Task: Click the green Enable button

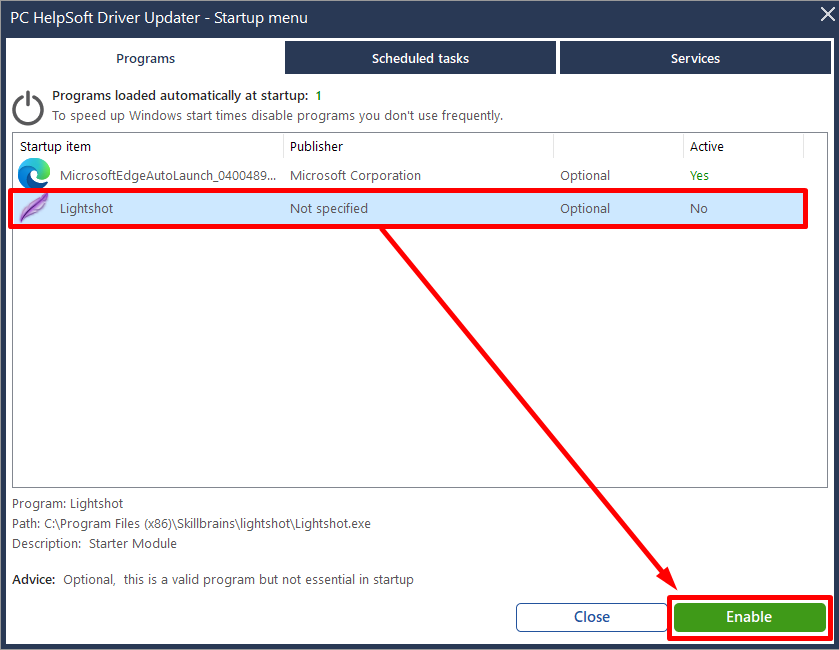Action: (x=749, y=617)
